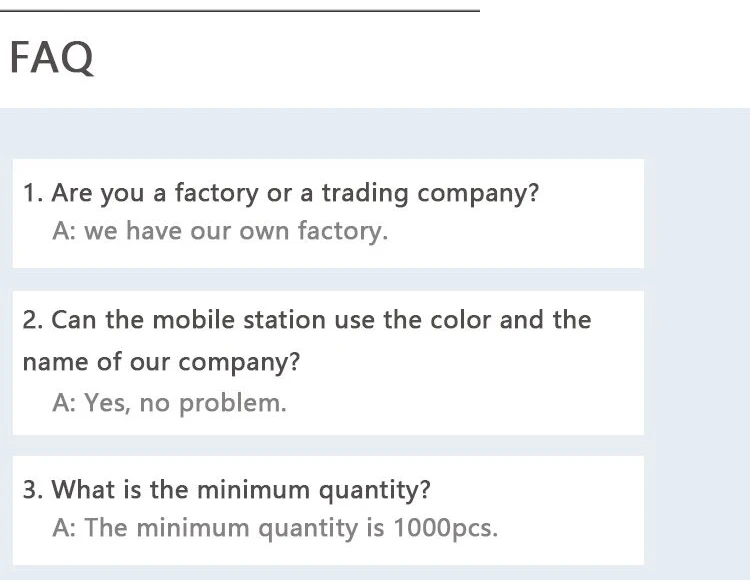Click the "A:" label in the second answer
Screen dimensions: 750x580
click(x=65, y=403)
